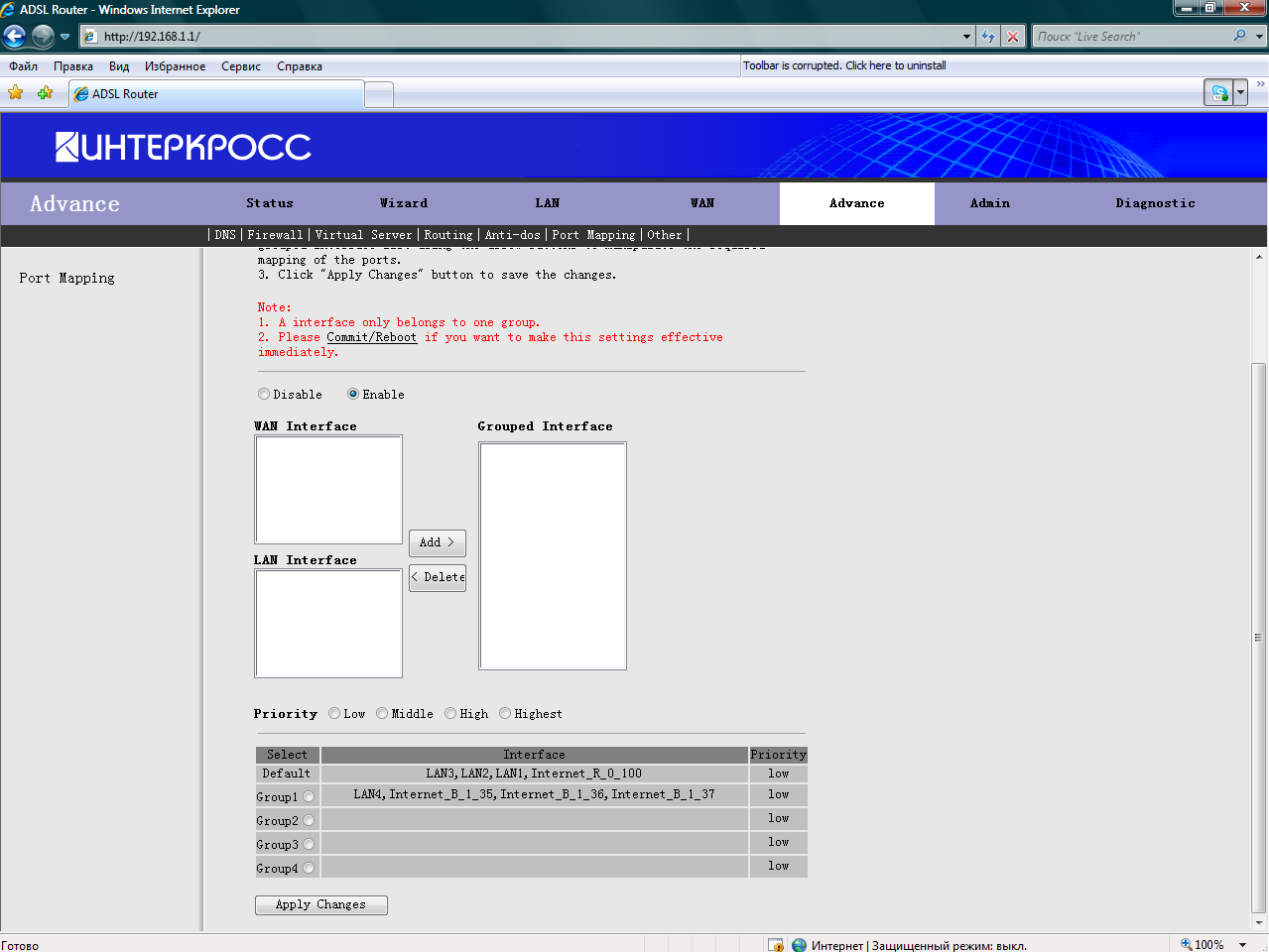Expand dropdown next to the toolbar page icon

click(1240, 93)
